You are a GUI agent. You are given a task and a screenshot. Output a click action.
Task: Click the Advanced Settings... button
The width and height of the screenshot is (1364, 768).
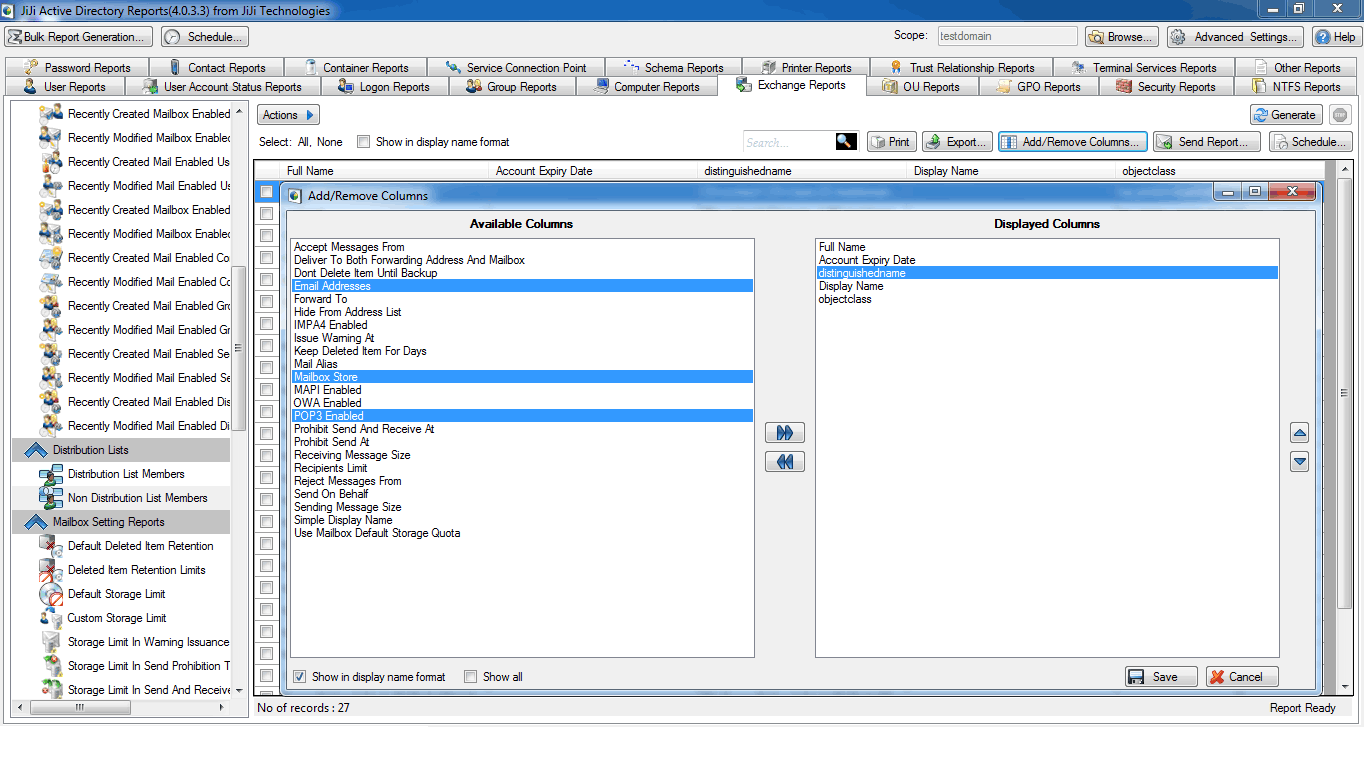[x=1236, y=37]
